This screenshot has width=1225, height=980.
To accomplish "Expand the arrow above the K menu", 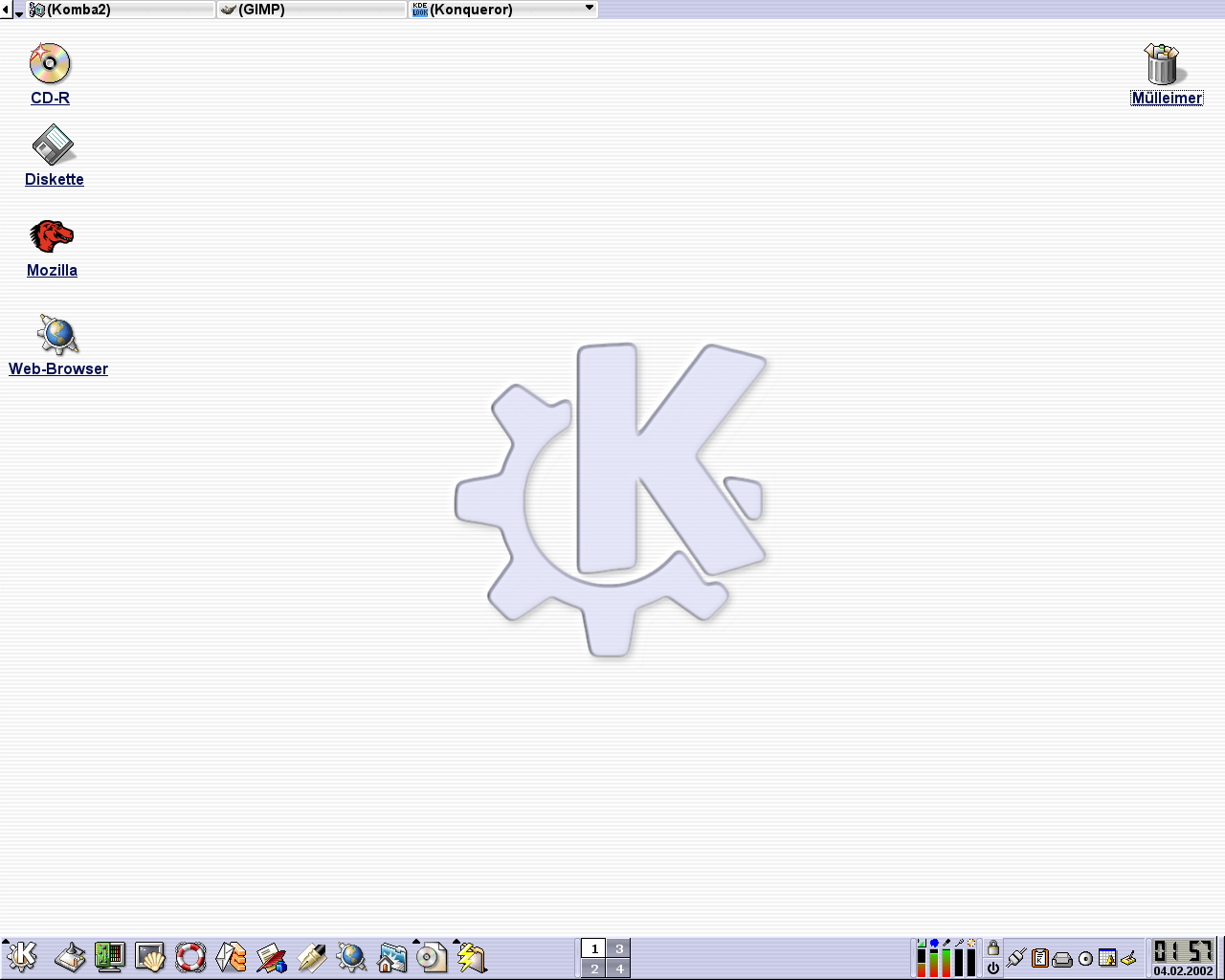I will pos(6,943).
